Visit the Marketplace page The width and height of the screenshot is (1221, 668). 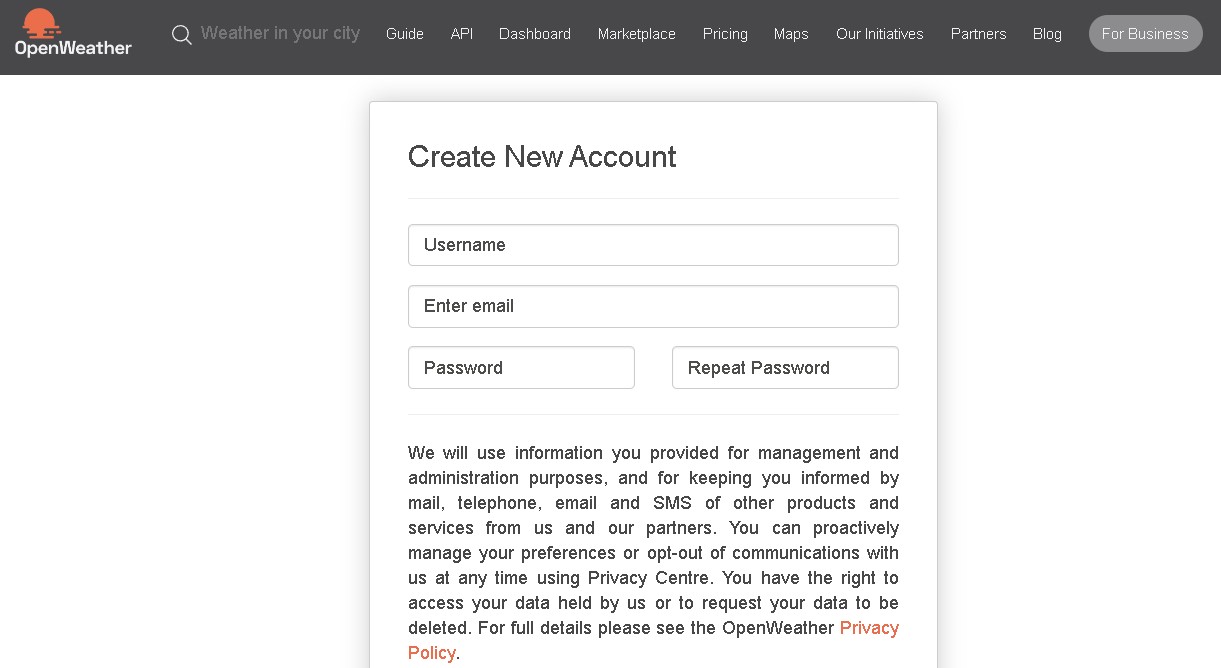[637, 34]
